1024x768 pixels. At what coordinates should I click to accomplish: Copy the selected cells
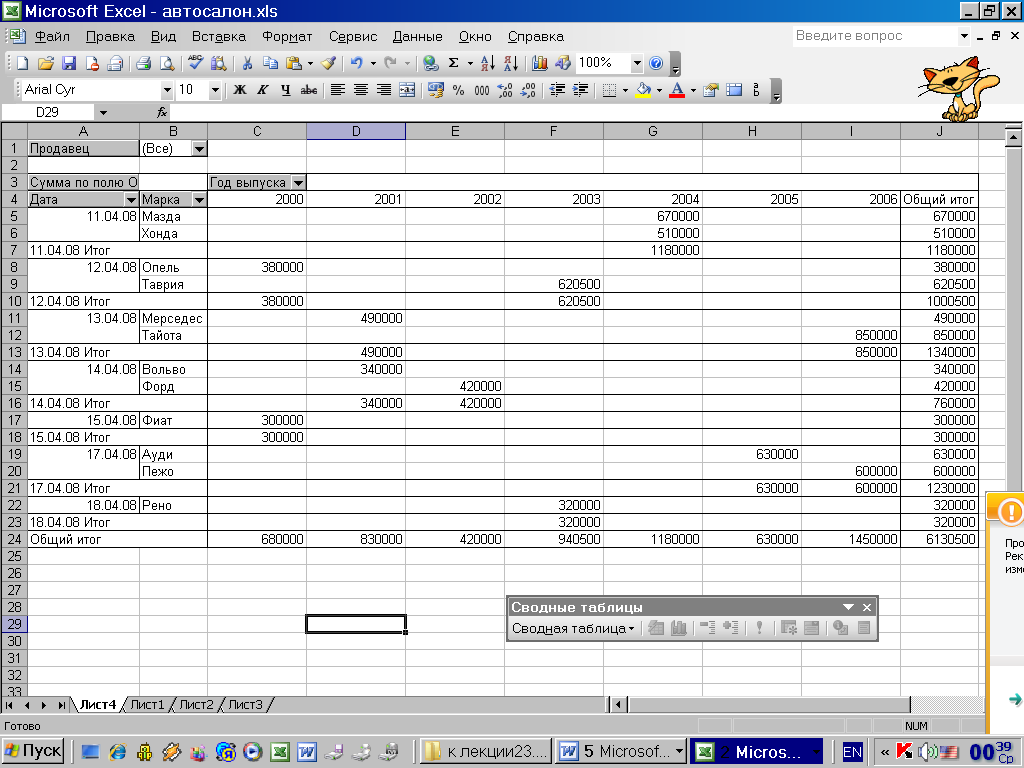pyautogui.click(x=270, y=63)
